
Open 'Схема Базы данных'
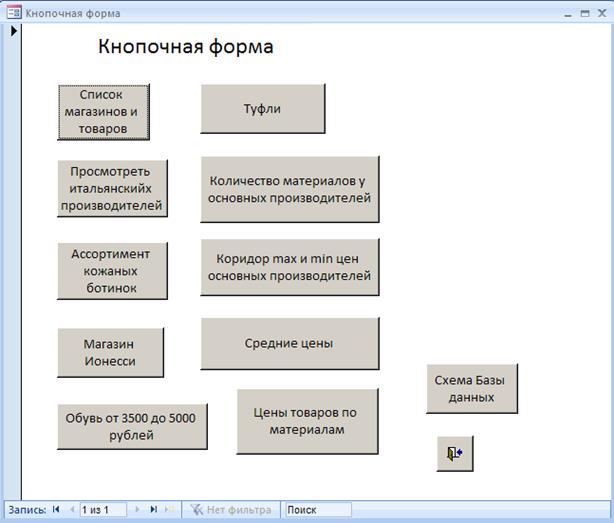(x=471, y=389)
